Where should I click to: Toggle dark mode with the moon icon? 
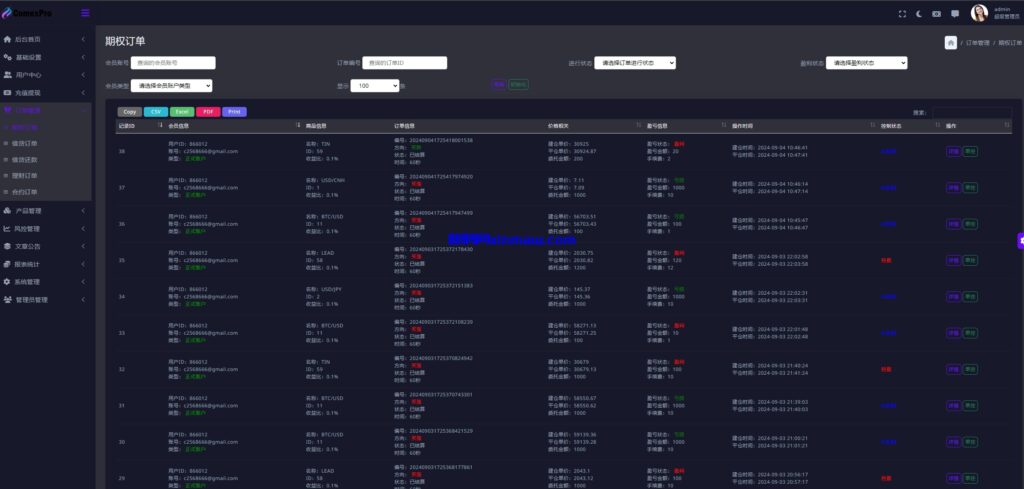tap(920, 14)
